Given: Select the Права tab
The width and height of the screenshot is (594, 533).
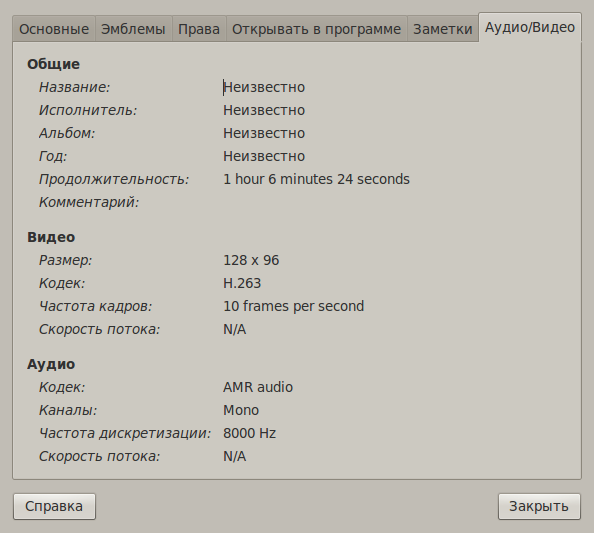Looking at the screenshot, I should pos(199,29).
